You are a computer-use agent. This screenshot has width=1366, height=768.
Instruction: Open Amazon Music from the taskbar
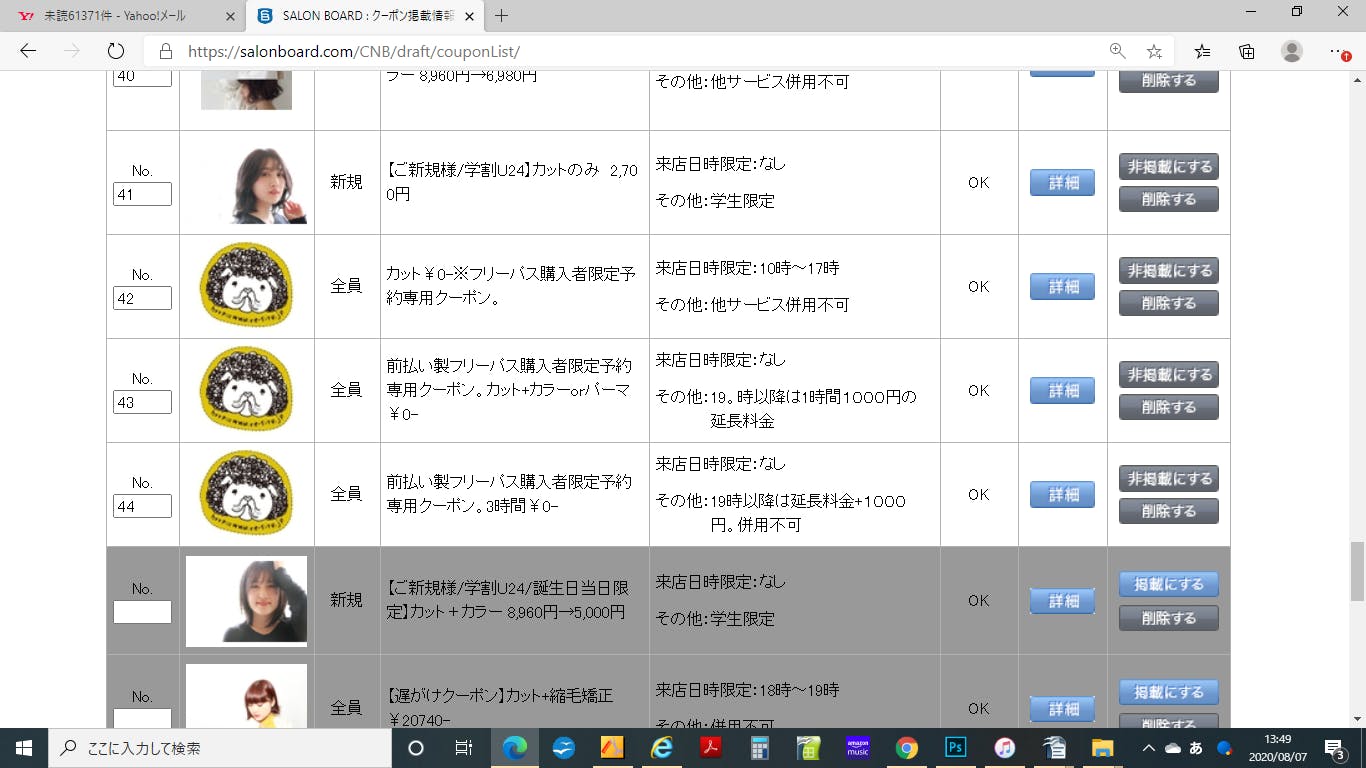click(x=858, y=748)
